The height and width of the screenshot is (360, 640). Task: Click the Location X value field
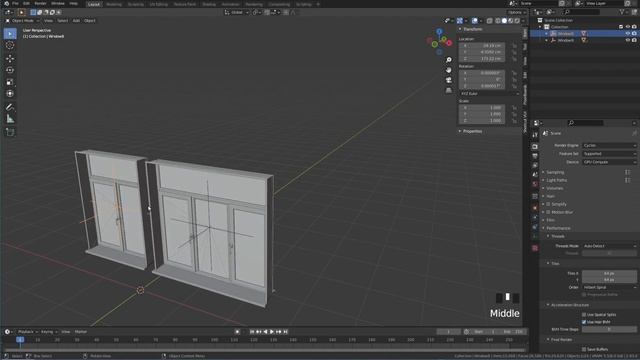point(482,46)
